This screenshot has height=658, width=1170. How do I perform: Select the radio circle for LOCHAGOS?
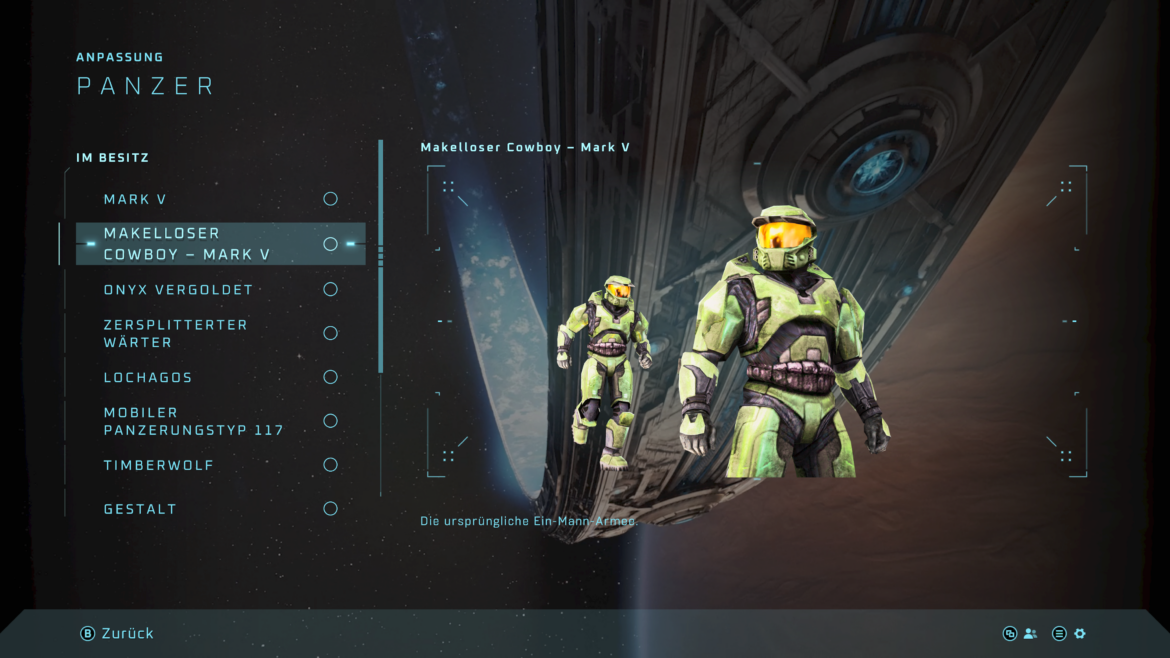(331, 377)
